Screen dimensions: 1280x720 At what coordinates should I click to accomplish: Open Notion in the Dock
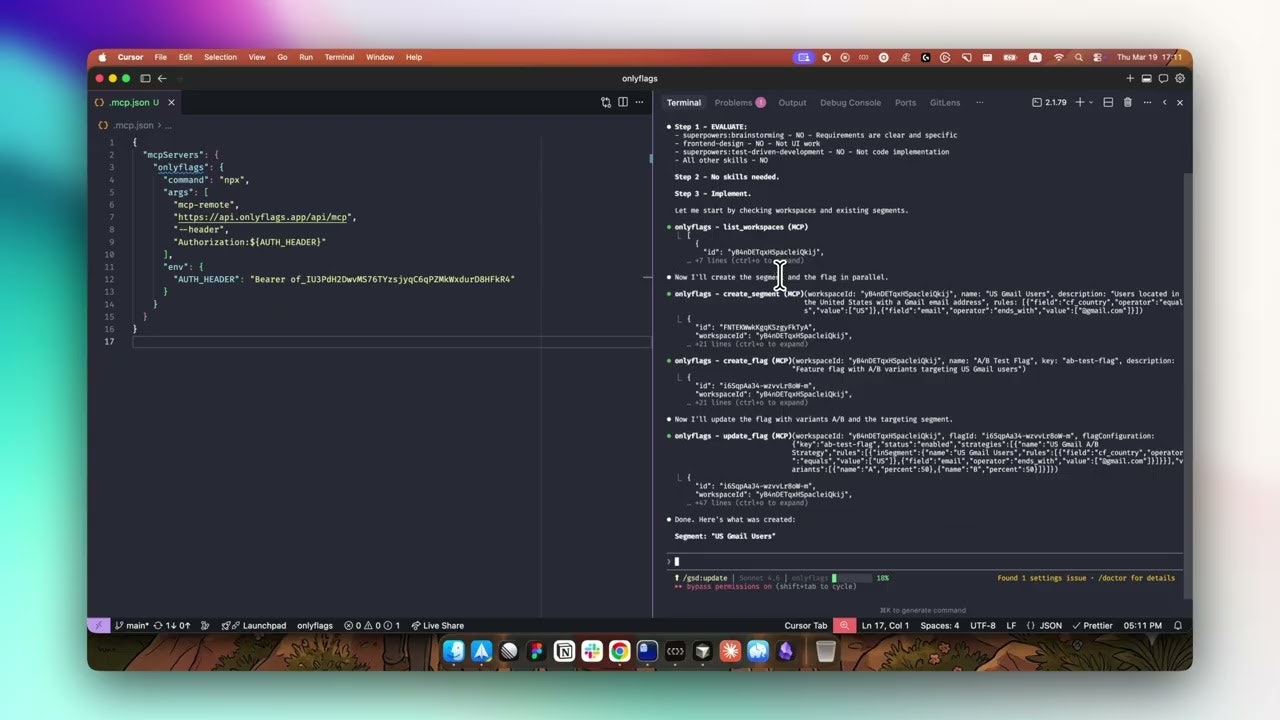pos(564,651)
